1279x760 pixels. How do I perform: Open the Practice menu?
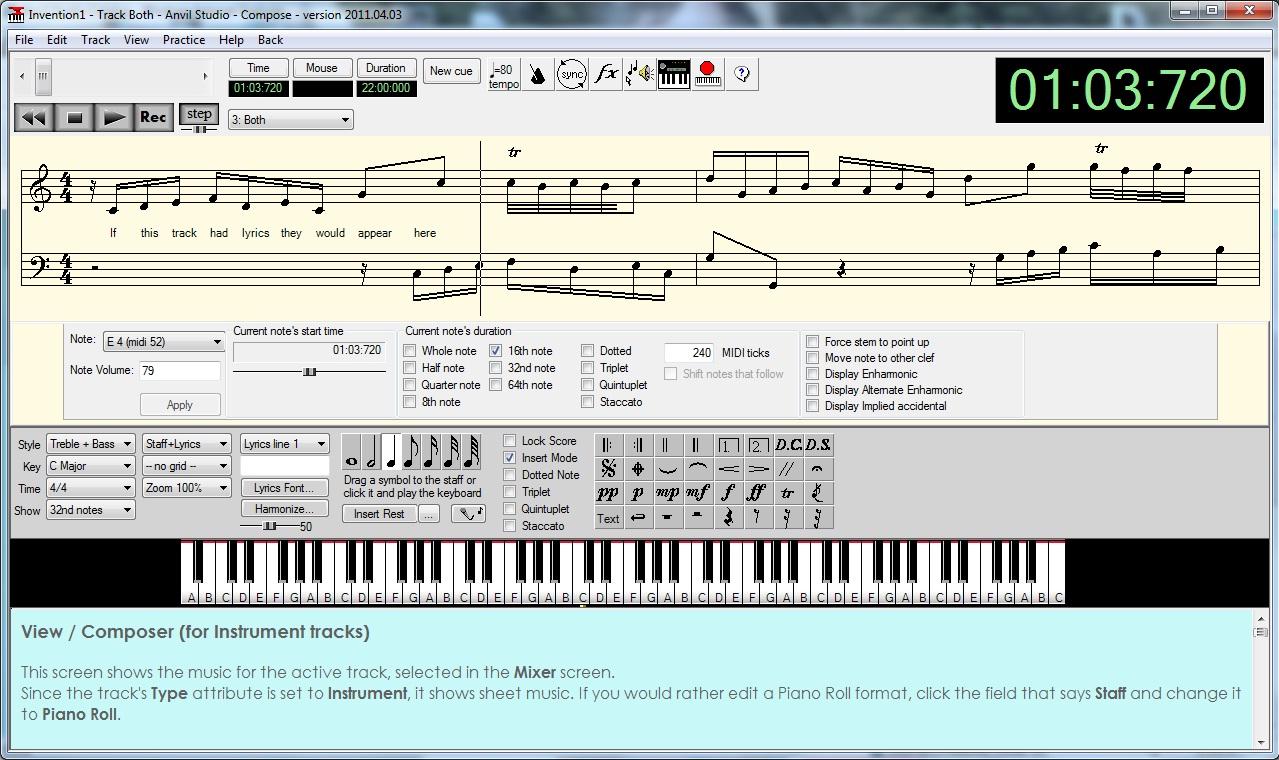point(184,40)
